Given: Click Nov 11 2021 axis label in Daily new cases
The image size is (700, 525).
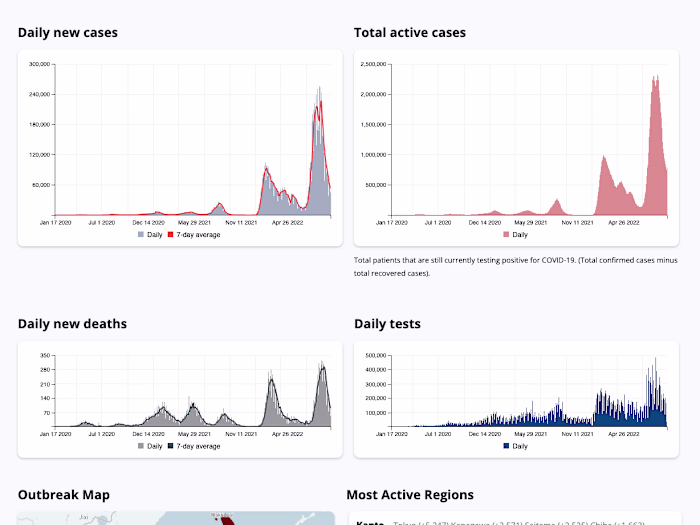Looking at the screenshot, I should tap(241, 222).
